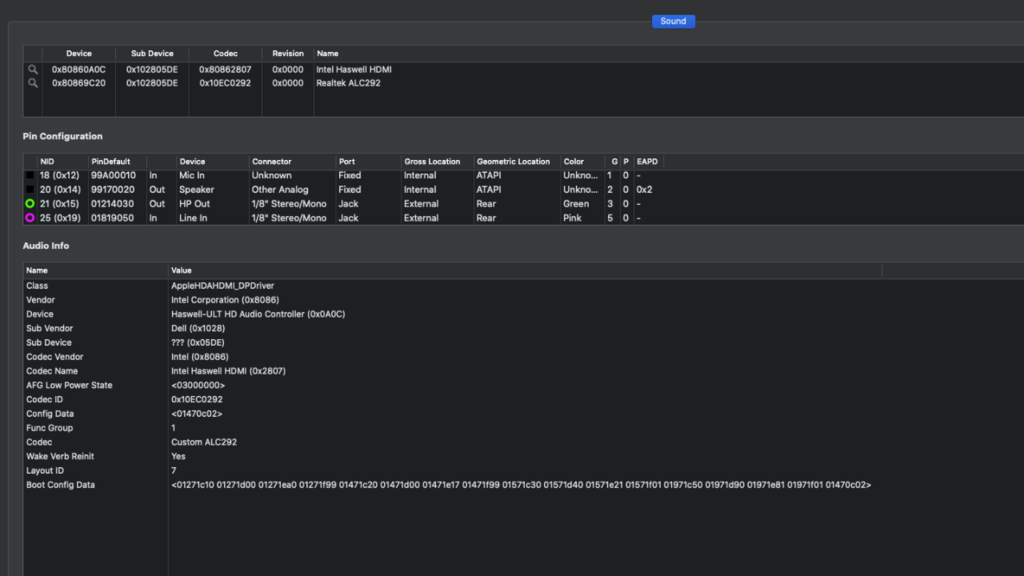The image size is (1024, 576).
Task: Switch to the Sound tab
Action: point(673,21)
